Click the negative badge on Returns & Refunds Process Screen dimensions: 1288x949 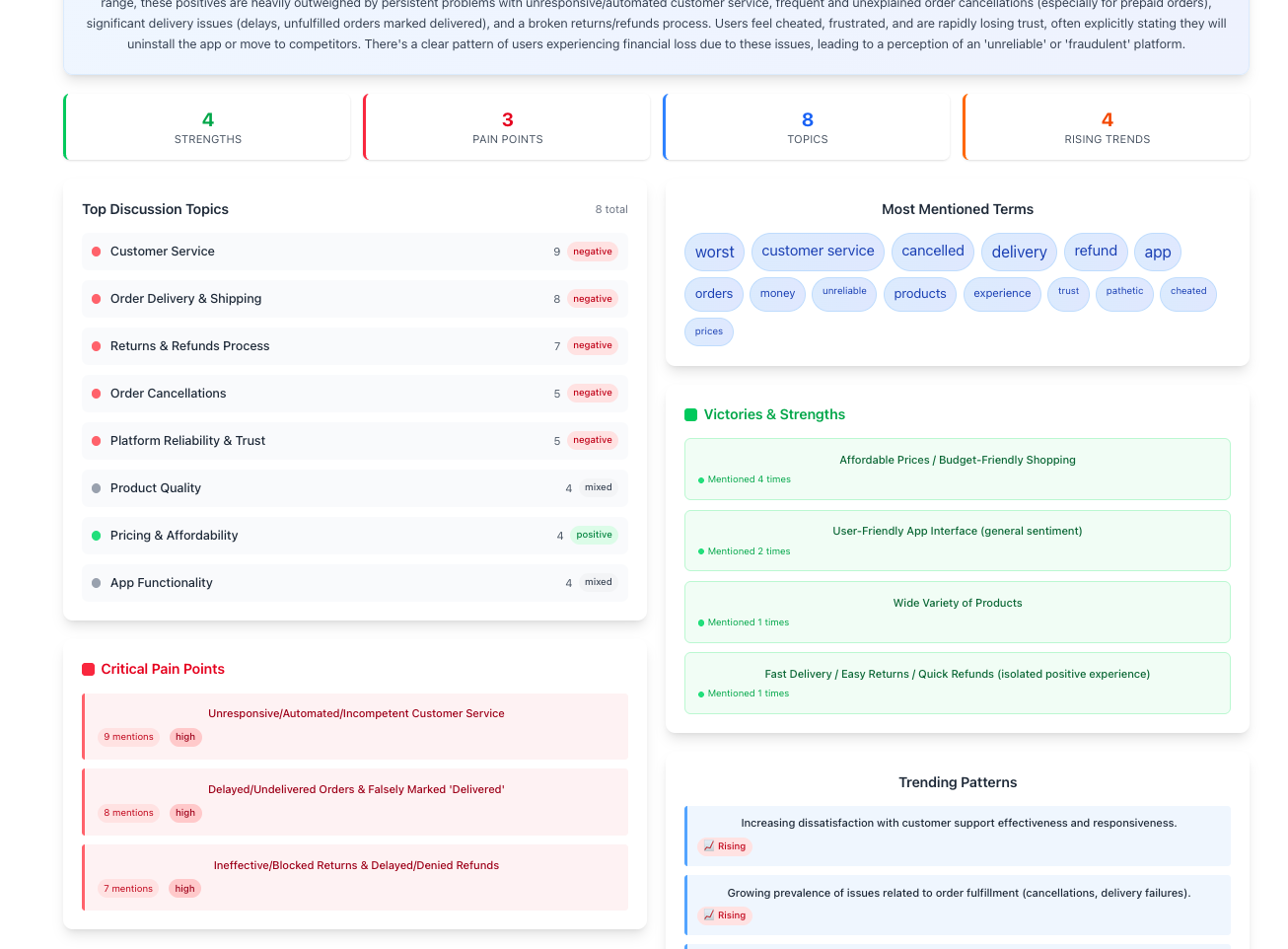point(592,346)
